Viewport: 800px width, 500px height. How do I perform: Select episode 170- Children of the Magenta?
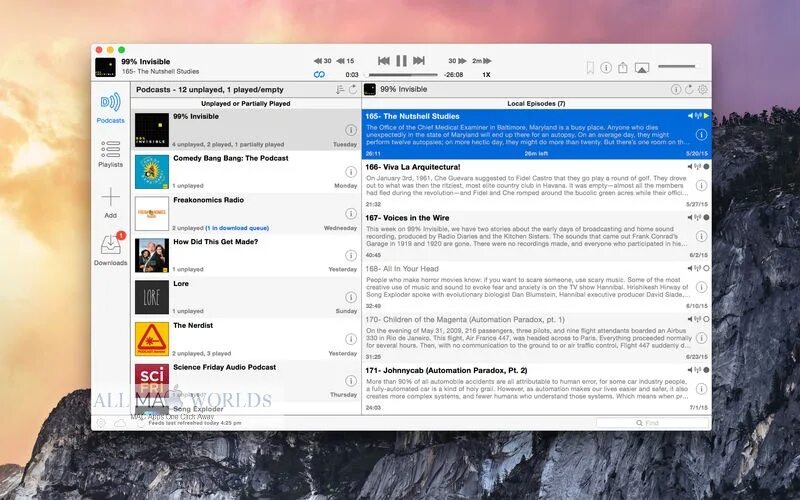tap(536, 338)
